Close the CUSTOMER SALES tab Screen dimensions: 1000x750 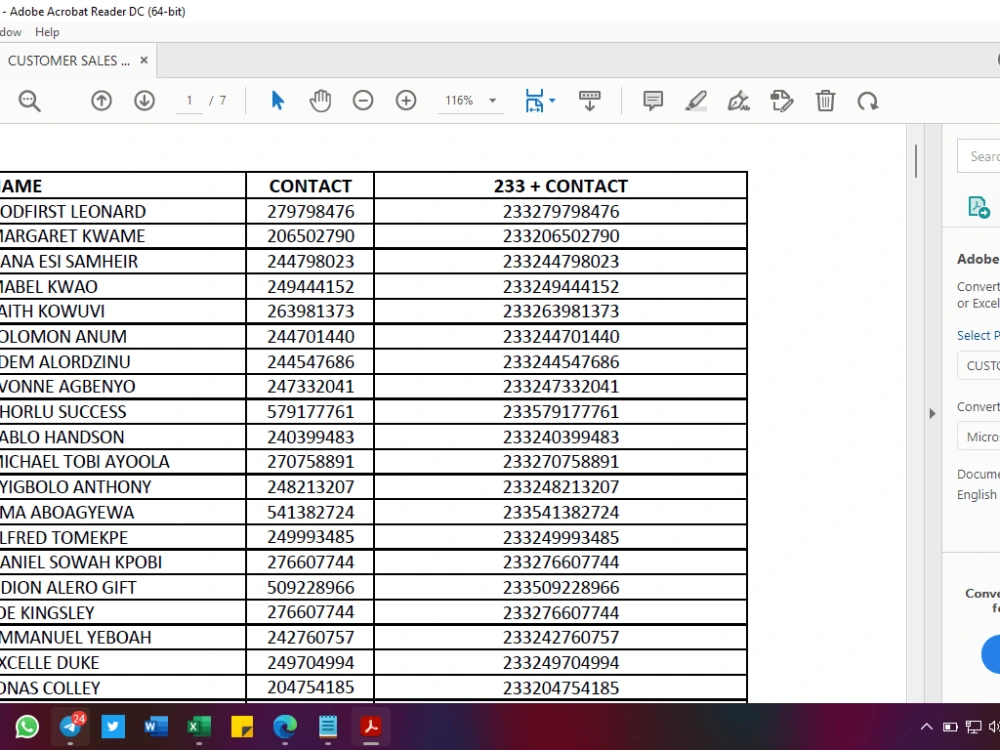click(144, 60)
